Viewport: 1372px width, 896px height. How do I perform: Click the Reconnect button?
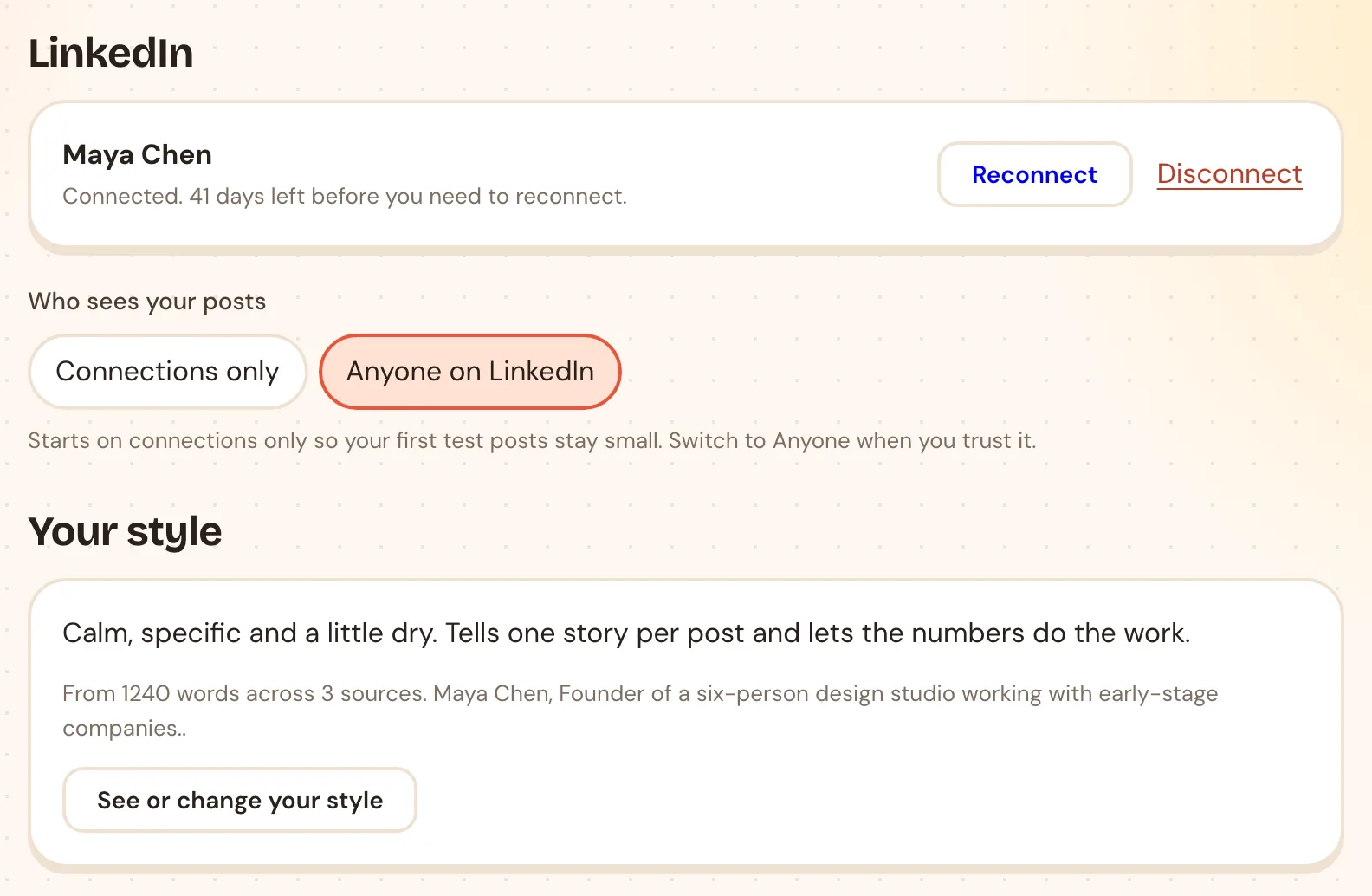[x=1034, y=174]
